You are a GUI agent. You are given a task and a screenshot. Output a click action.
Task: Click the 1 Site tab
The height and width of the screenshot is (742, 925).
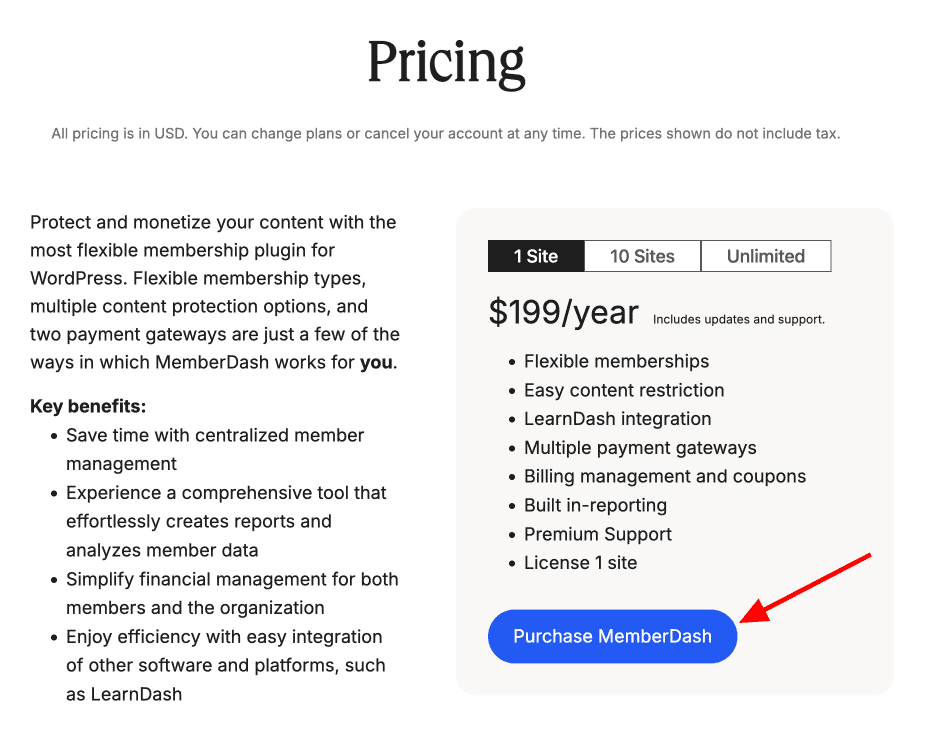click(x=536, y=256)
